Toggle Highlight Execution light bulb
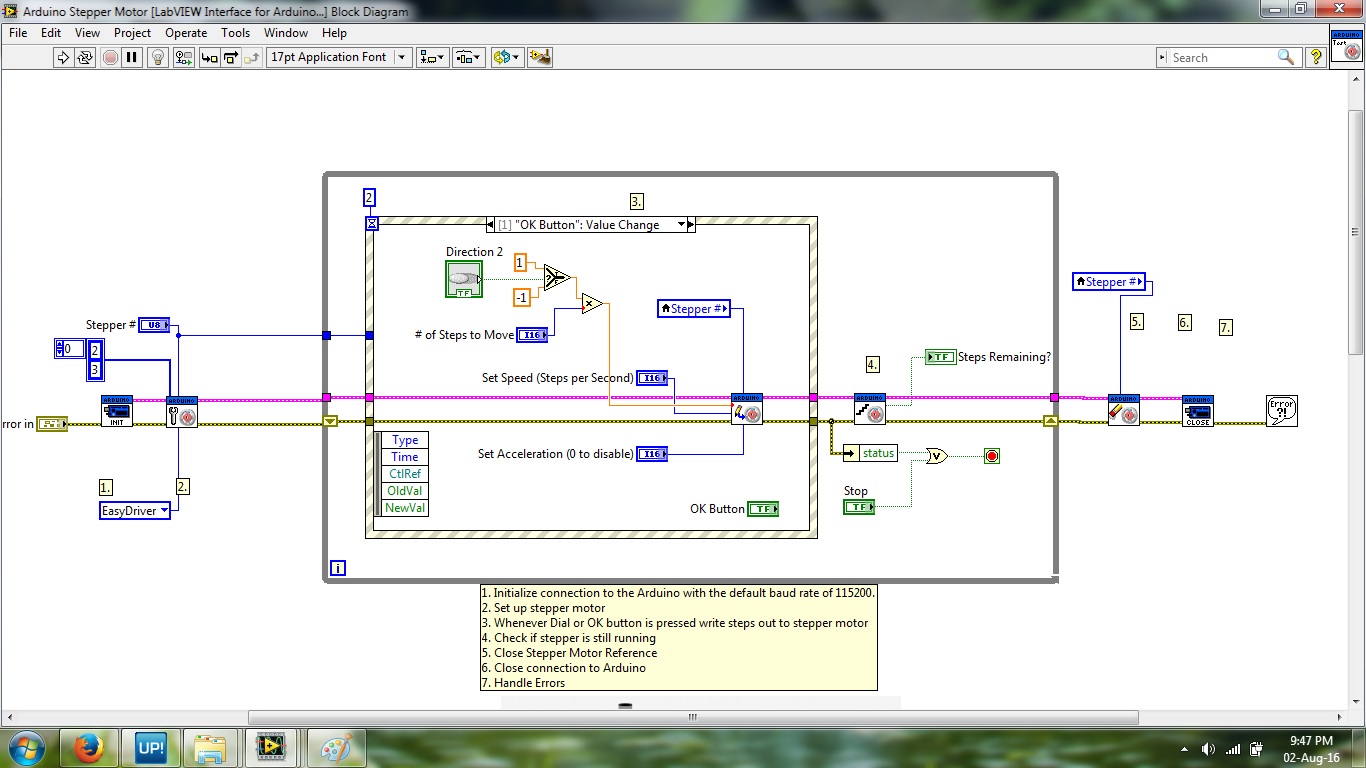 (157, 58)
